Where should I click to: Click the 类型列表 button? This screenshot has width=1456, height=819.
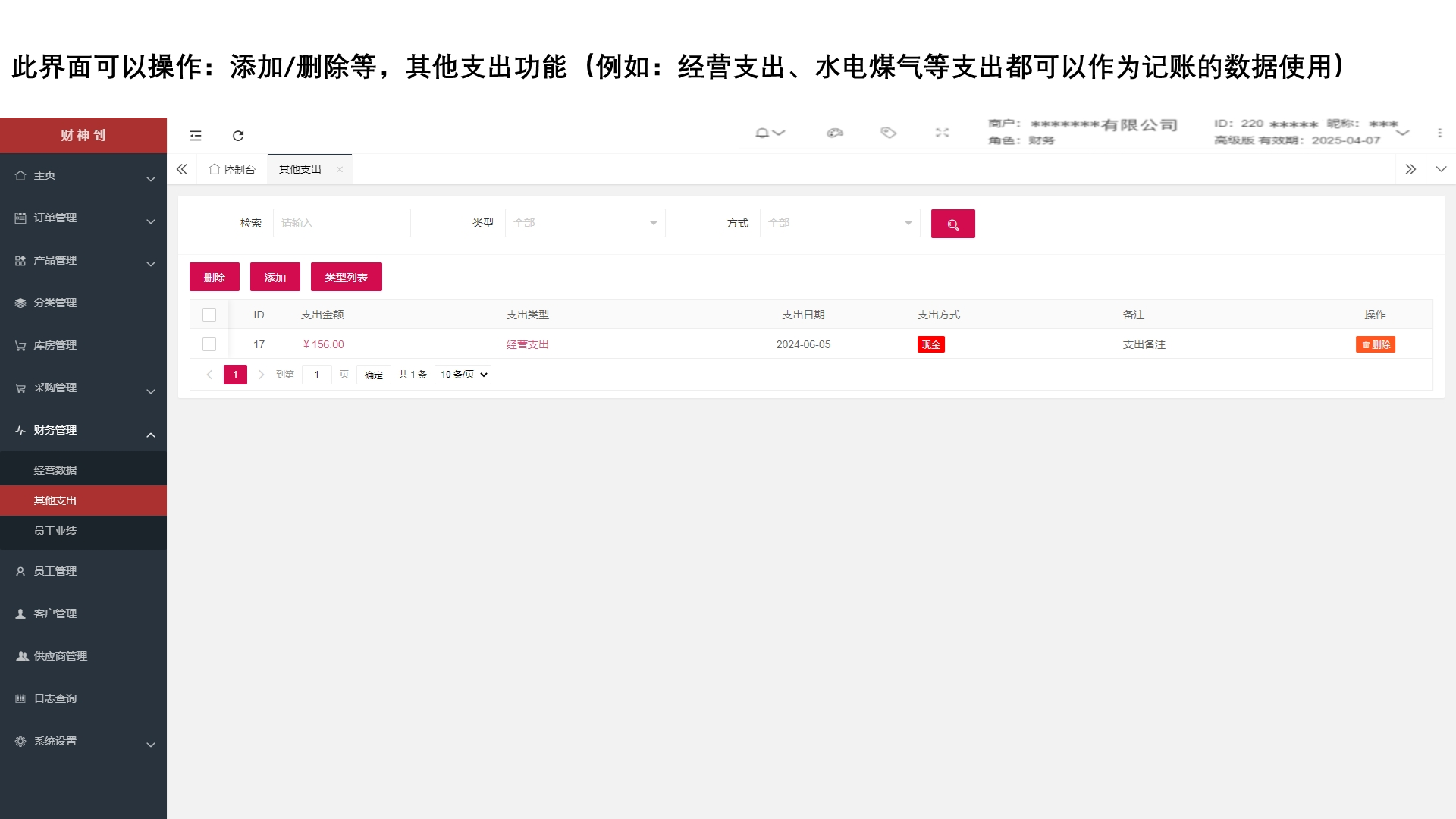click(x=346, y=278)
